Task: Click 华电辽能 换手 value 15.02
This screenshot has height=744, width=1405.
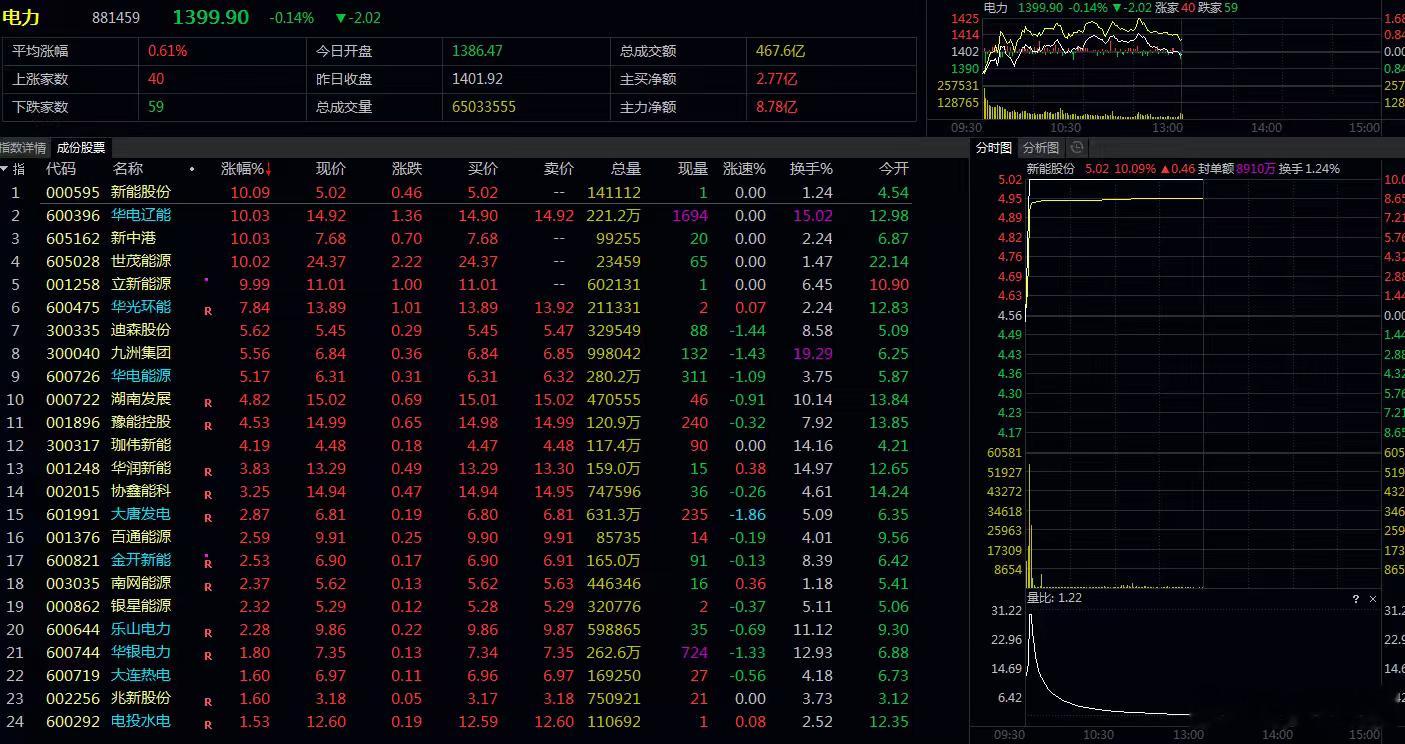Action: tap(812, 215)
